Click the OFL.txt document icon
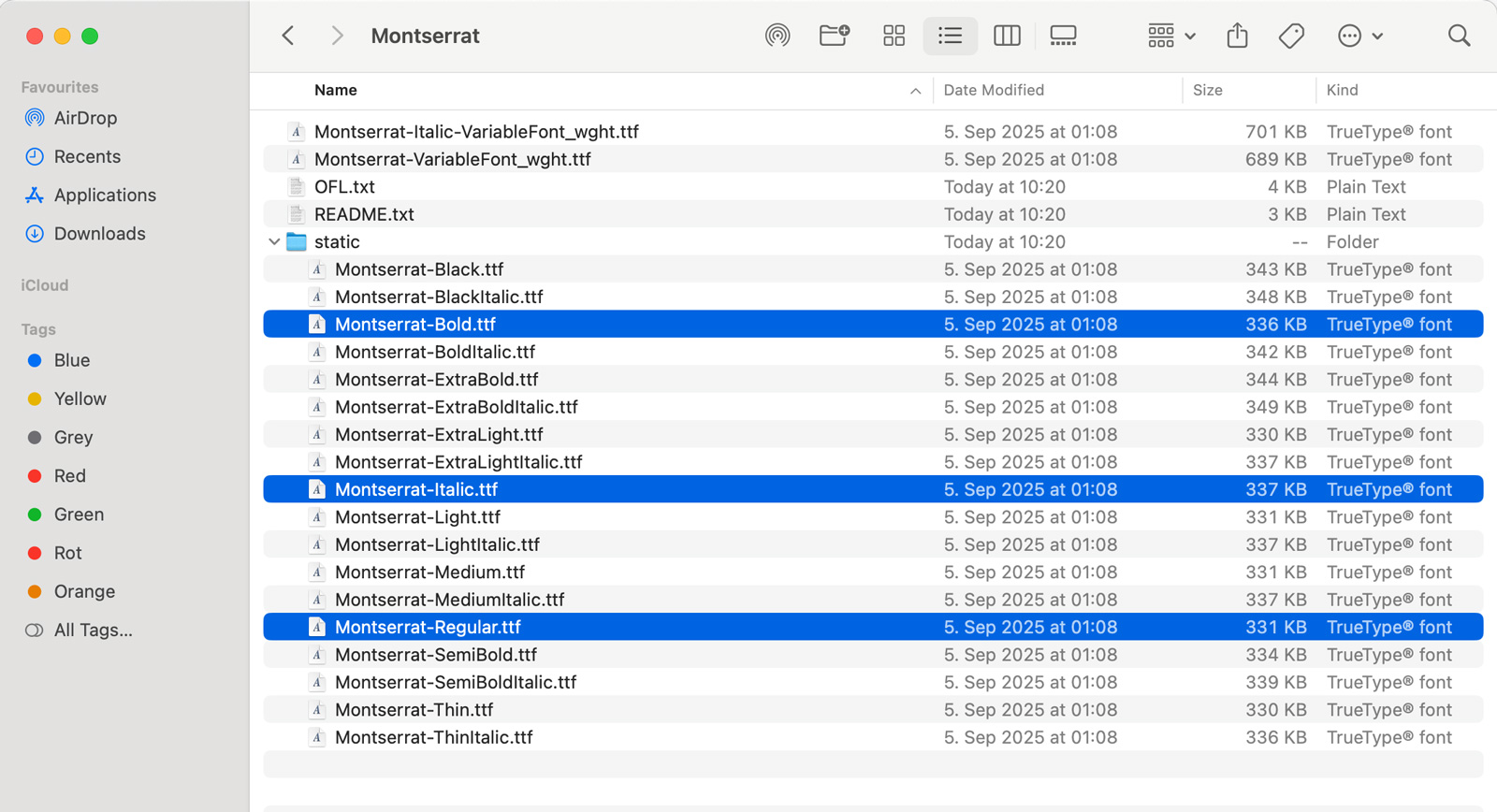 (297, 186)
